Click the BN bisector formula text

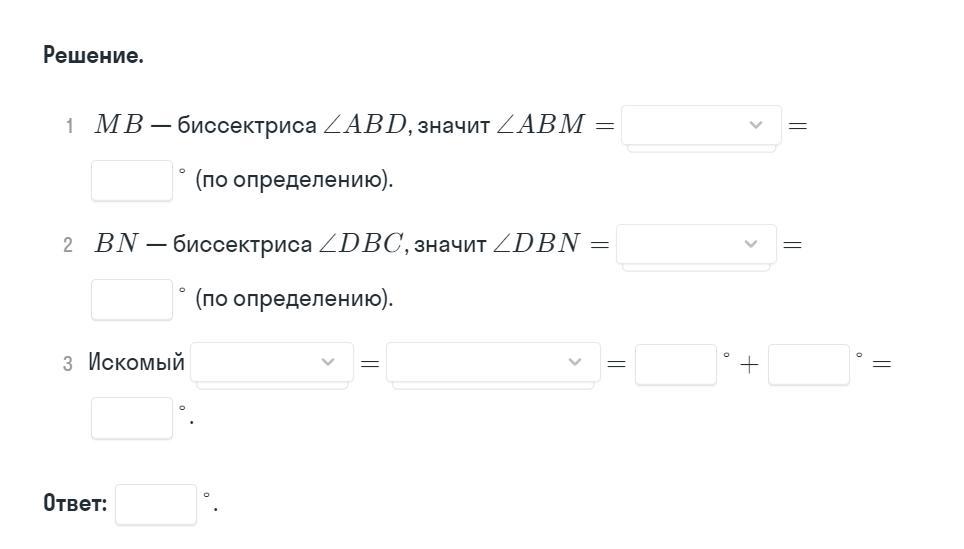pyautogui.click(x=116, y=244)
